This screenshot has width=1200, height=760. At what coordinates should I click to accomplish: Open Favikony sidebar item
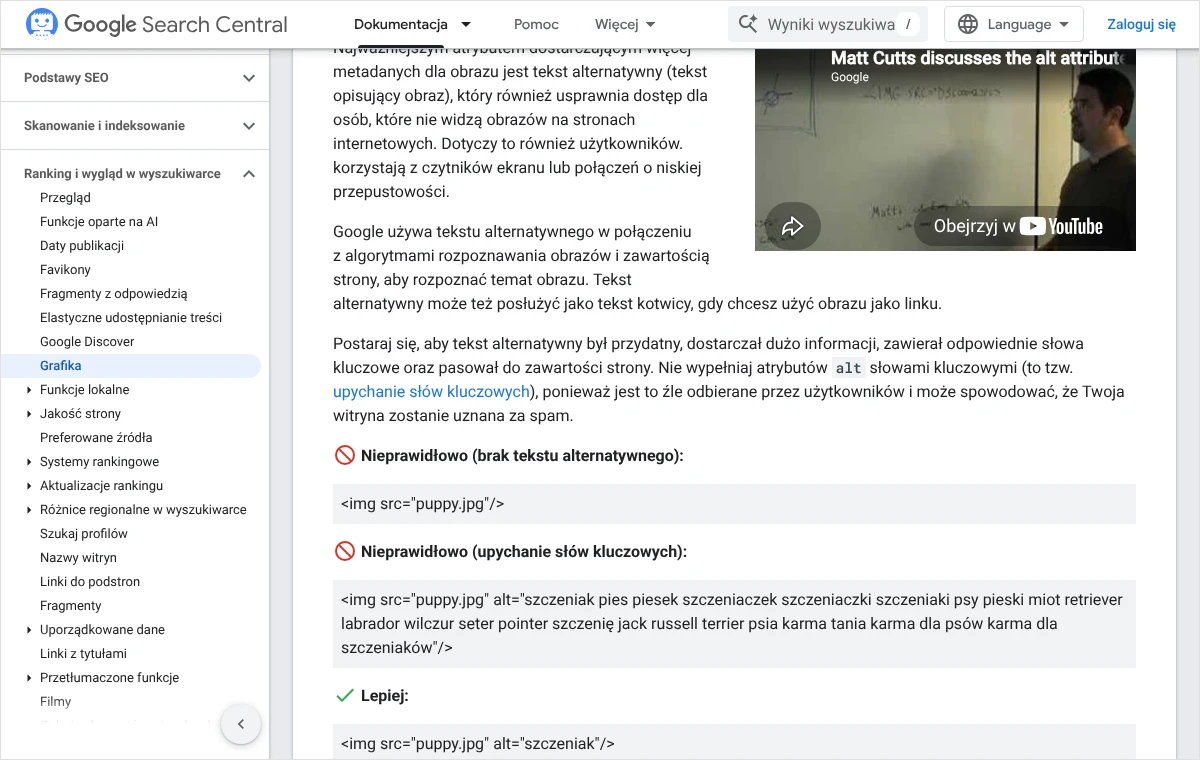pos(65,270)
